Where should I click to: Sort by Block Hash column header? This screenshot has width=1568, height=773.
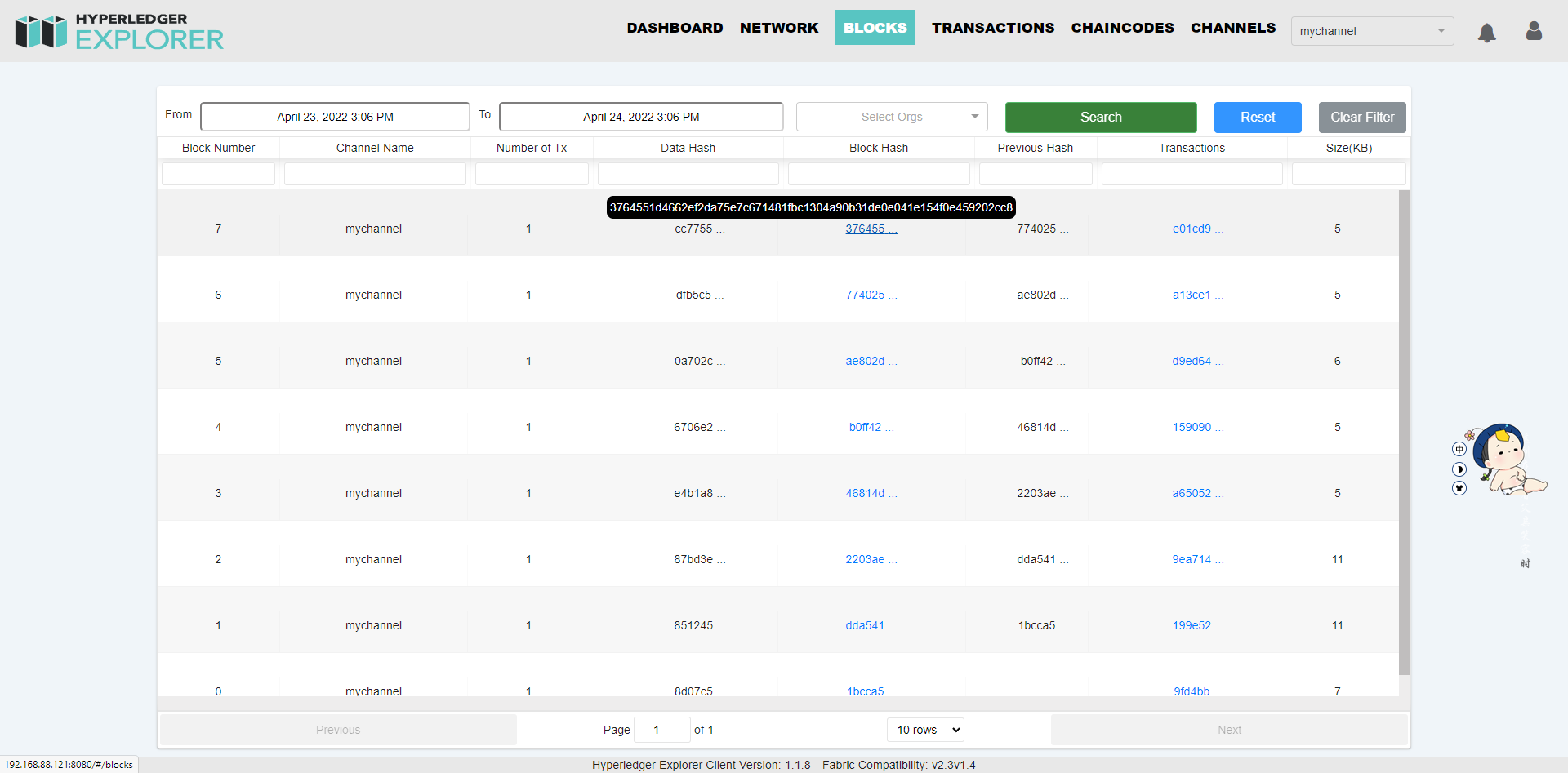[x=879, y=148]
